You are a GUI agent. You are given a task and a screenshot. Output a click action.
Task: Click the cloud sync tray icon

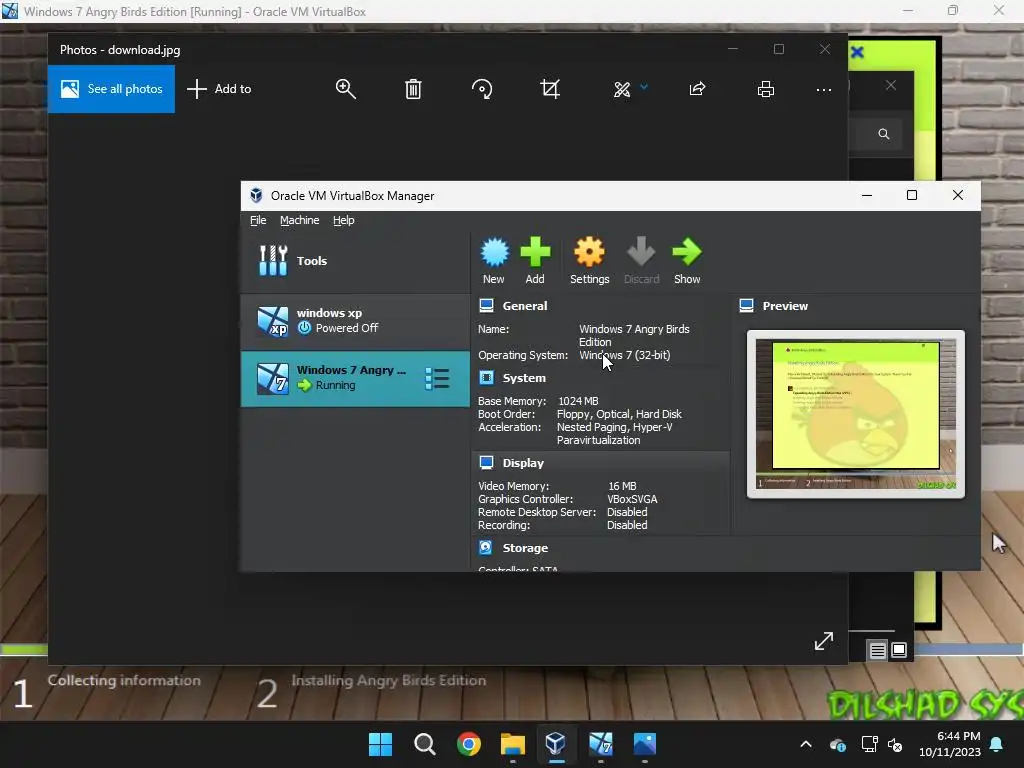838,744
